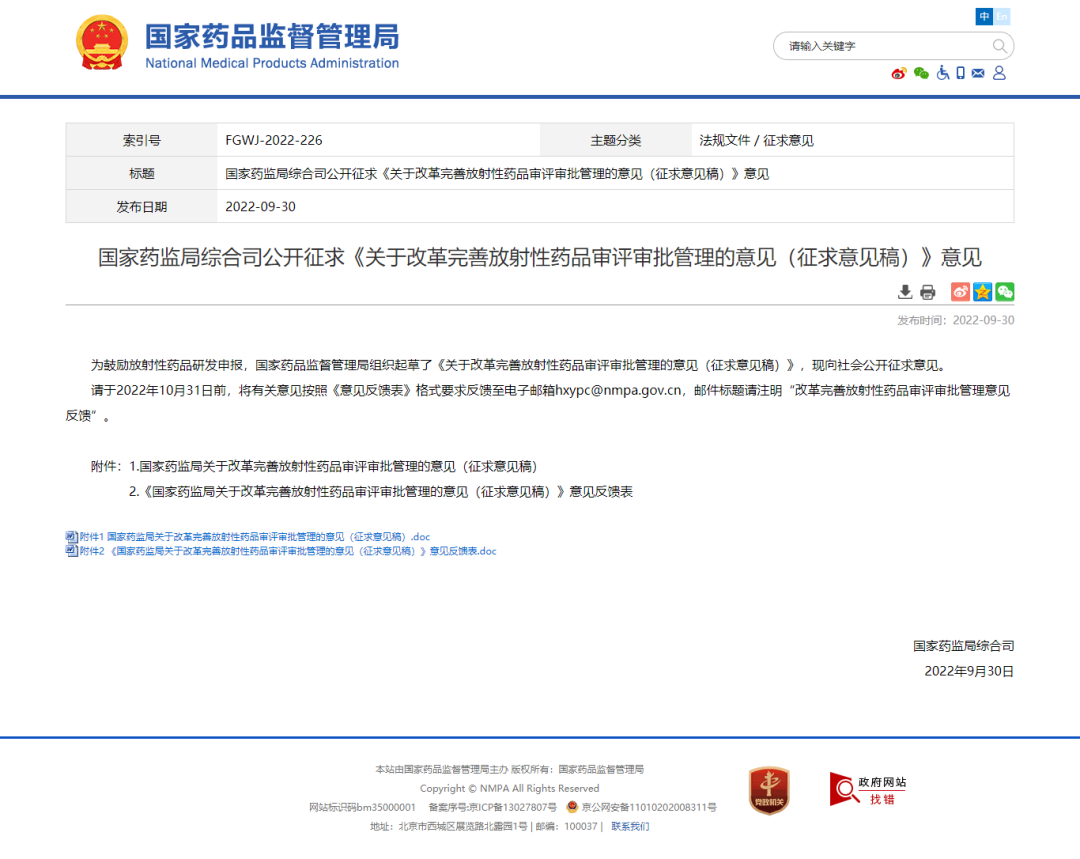Viewport: 1080px width, 859px height.
Task: Select the 中 Chinese language option
Action: pos(985,16)
